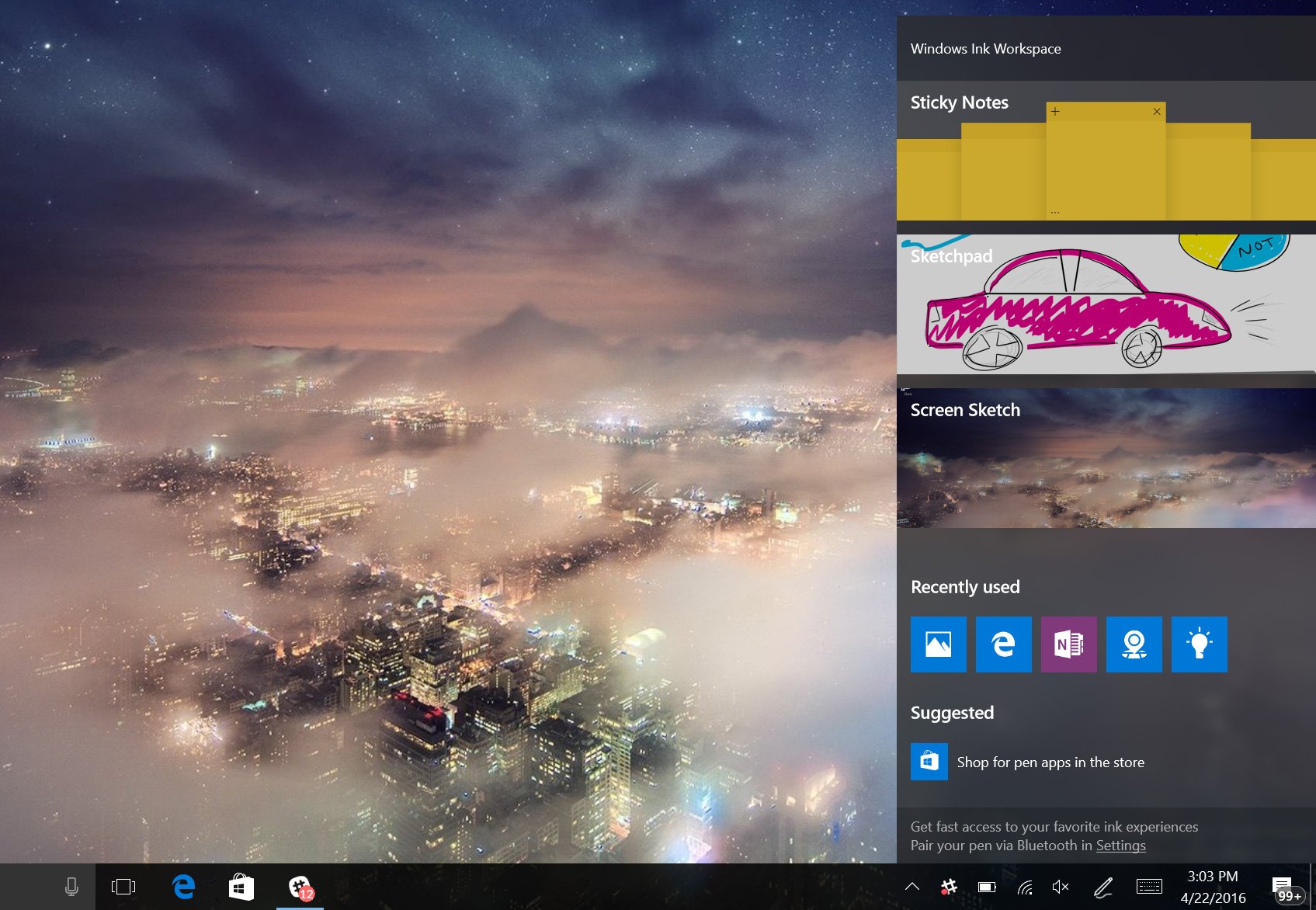Open the Action Center notifications
1316x910 pixels.
pos(1282,887)
